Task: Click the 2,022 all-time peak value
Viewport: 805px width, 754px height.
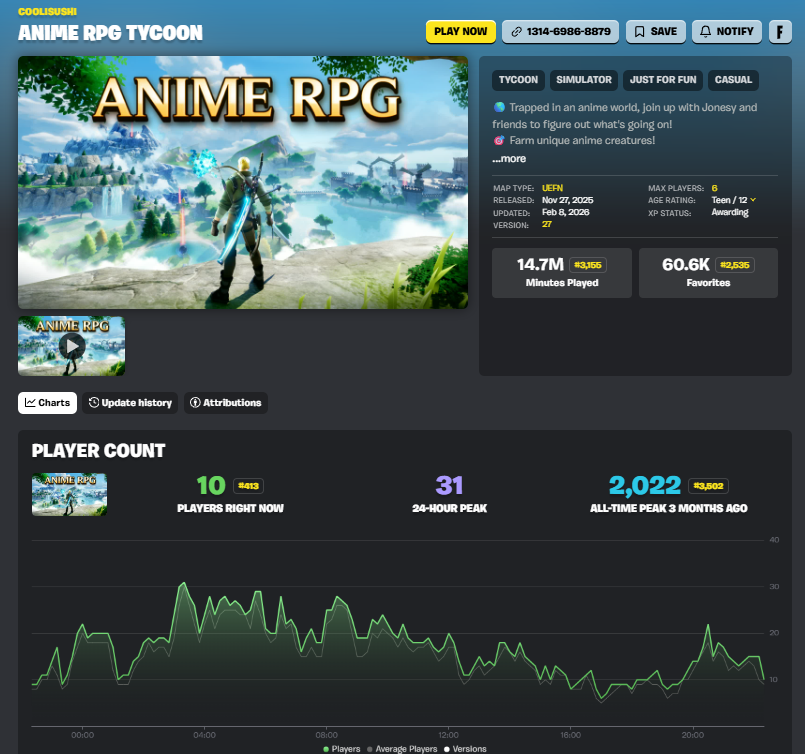Action: click(x=645, y=486)
